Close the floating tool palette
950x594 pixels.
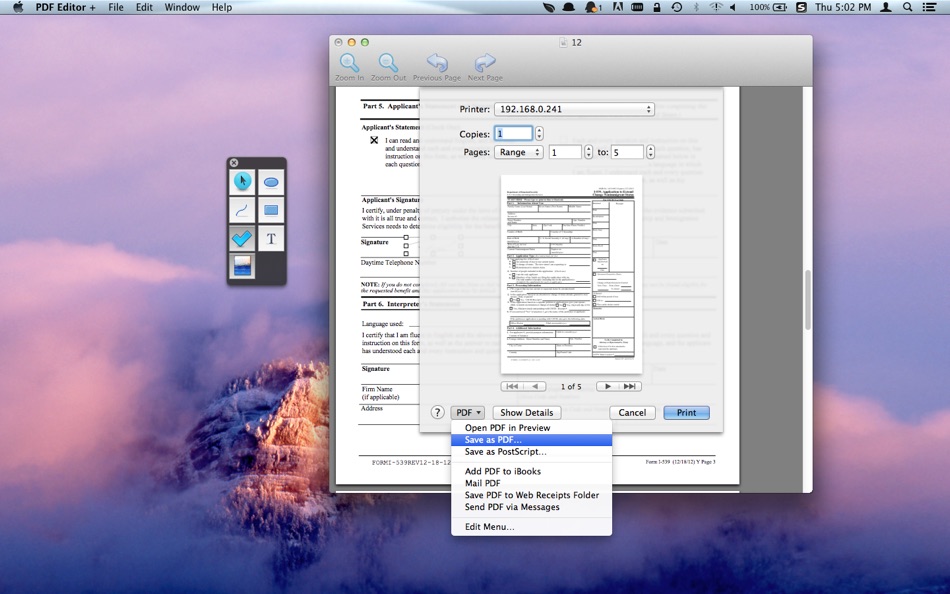tap(234, 162)
